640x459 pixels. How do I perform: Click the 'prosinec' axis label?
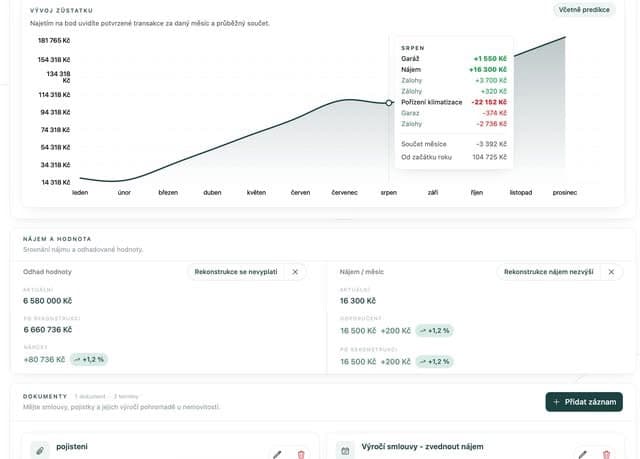pos(565,192)
